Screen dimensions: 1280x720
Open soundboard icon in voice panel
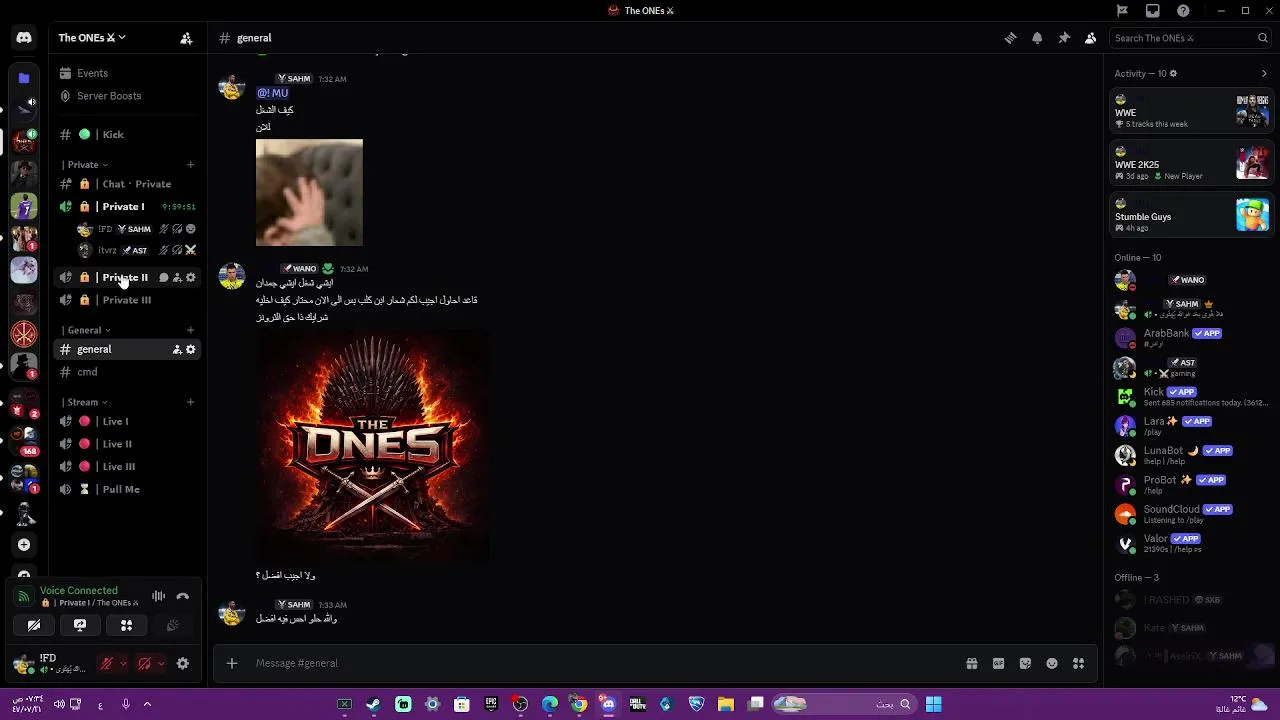[172, 625]
